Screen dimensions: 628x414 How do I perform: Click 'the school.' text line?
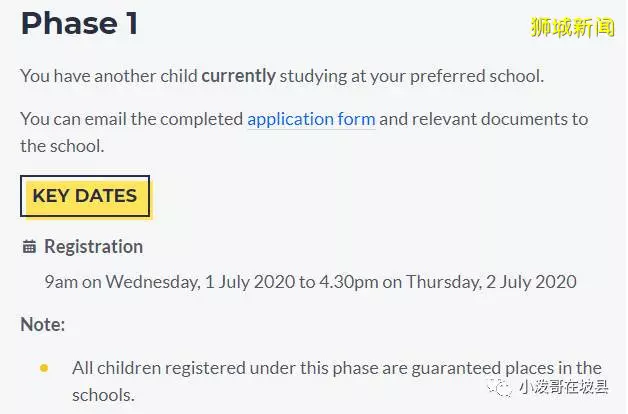click(62, 146)
